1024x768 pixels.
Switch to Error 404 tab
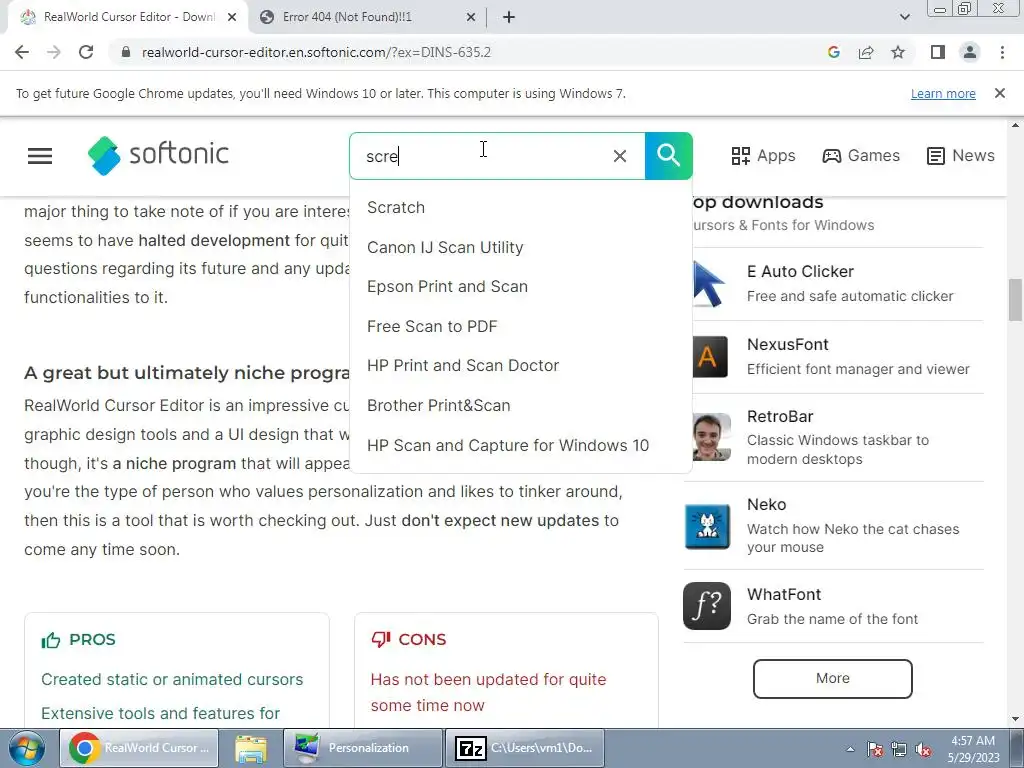click(366, 18)
